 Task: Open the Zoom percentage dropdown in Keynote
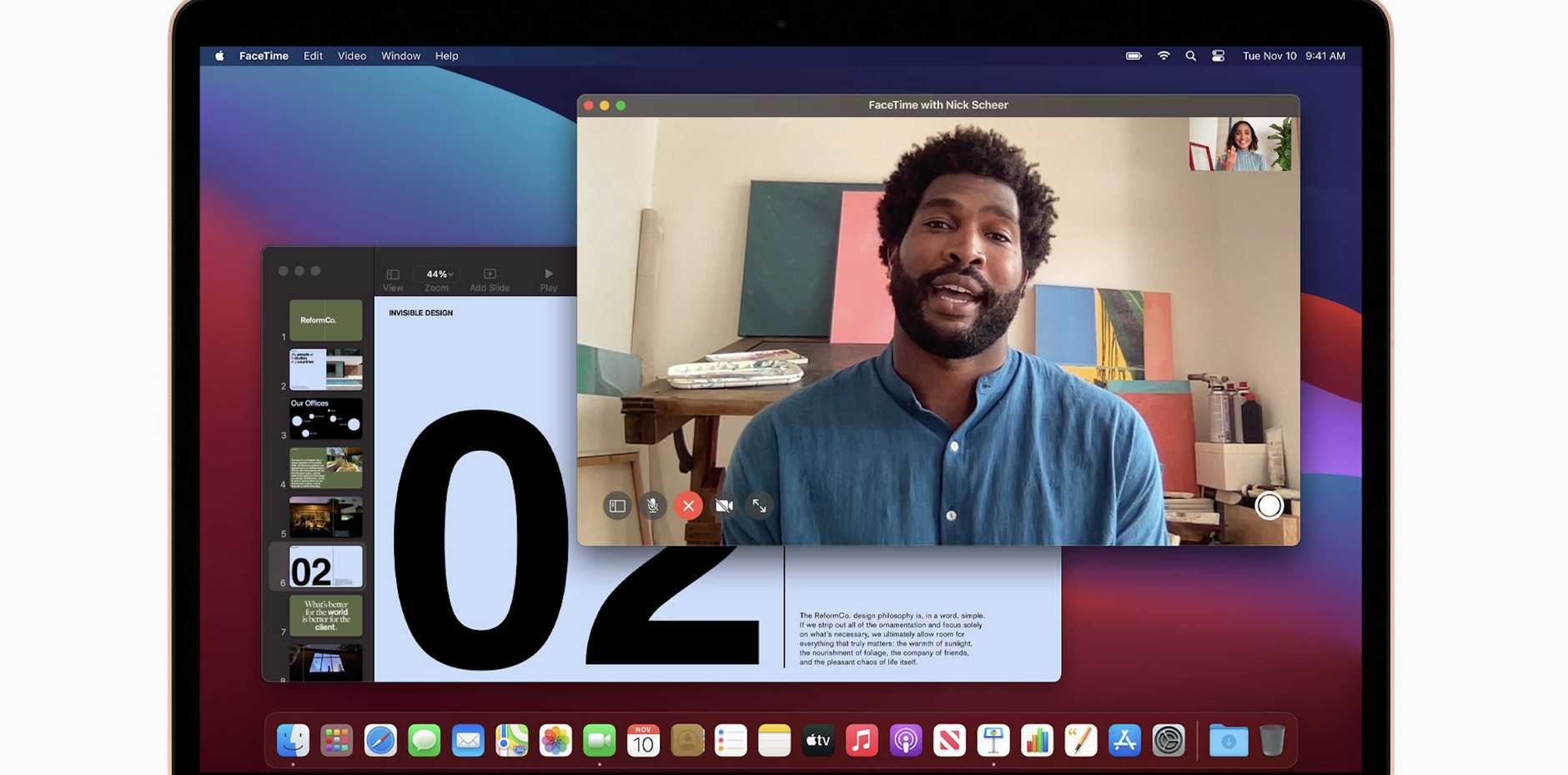tap(437, 274)
